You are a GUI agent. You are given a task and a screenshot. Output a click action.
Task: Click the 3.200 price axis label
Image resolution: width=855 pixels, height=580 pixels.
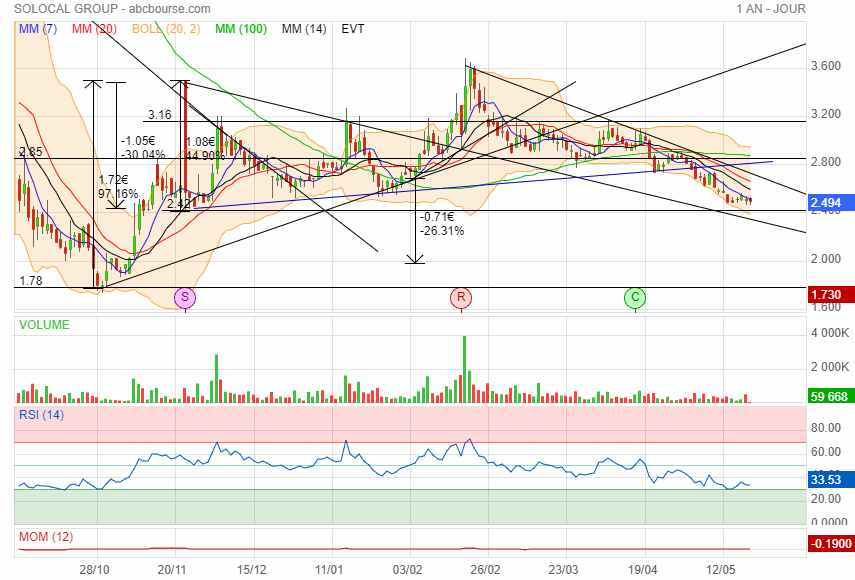coord(826,114)
